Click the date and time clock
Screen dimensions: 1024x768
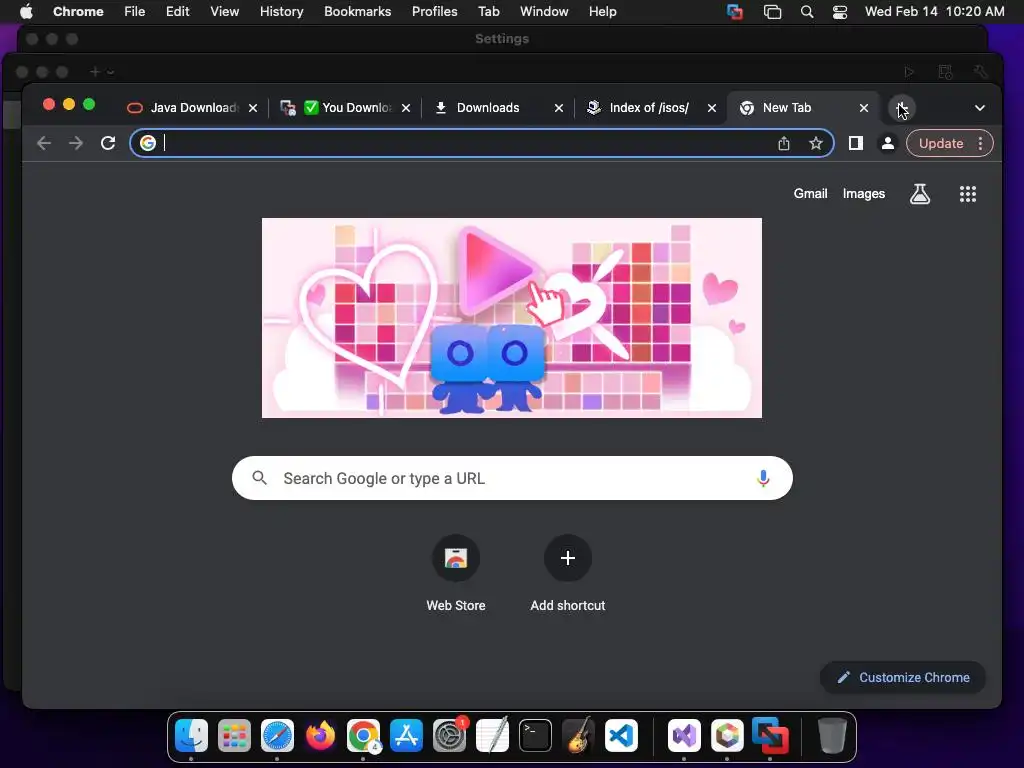click(935, 11)
